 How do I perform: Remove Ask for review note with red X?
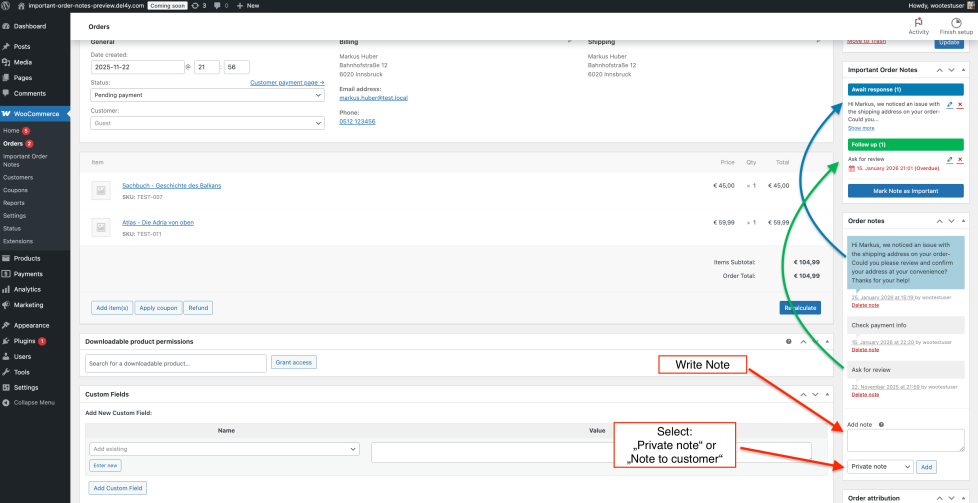click(960, 159)
